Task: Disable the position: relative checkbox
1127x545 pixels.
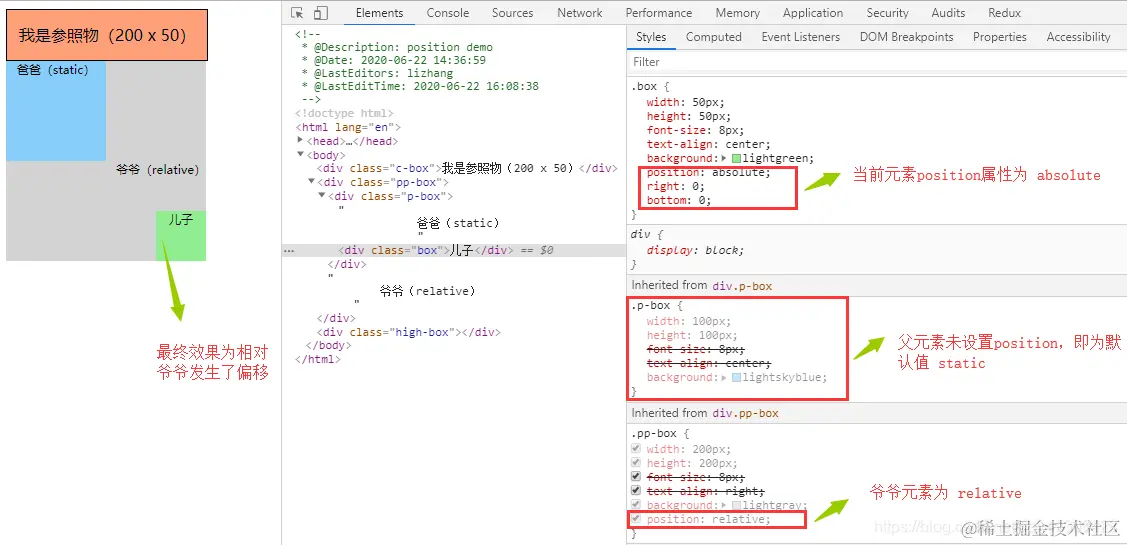Action: (x=635, y=519)
